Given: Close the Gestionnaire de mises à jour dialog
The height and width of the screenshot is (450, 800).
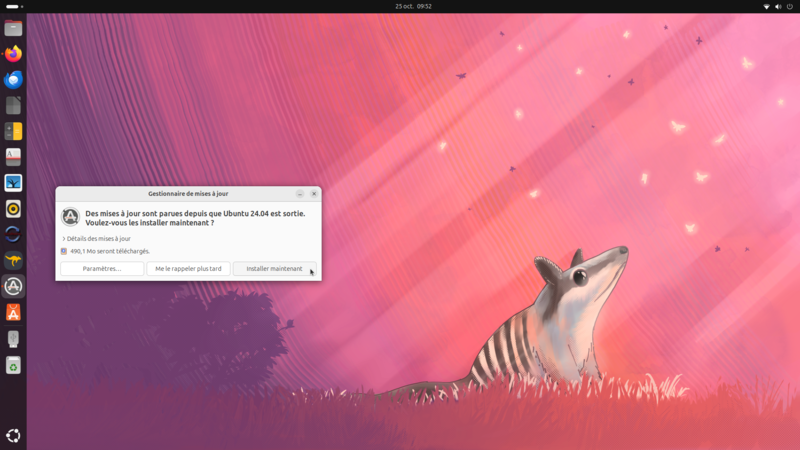Looking at the screenshot, I should tap(314, 194).
